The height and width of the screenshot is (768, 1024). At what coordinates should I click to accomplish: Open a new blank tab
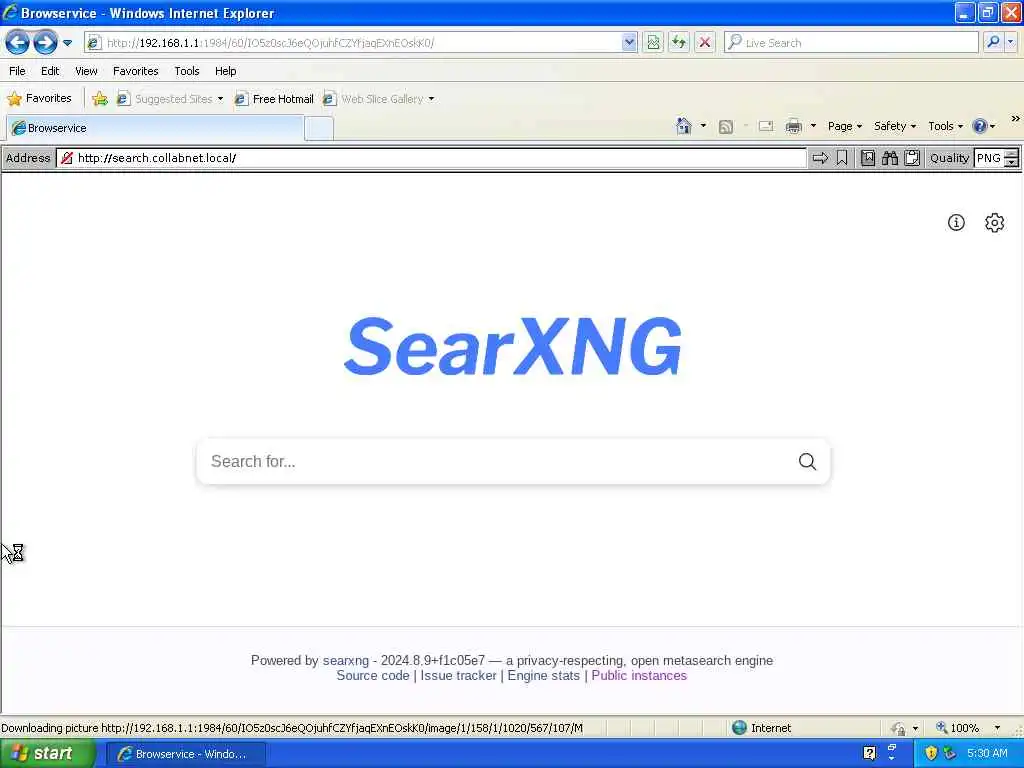click(x=319, y=129)
